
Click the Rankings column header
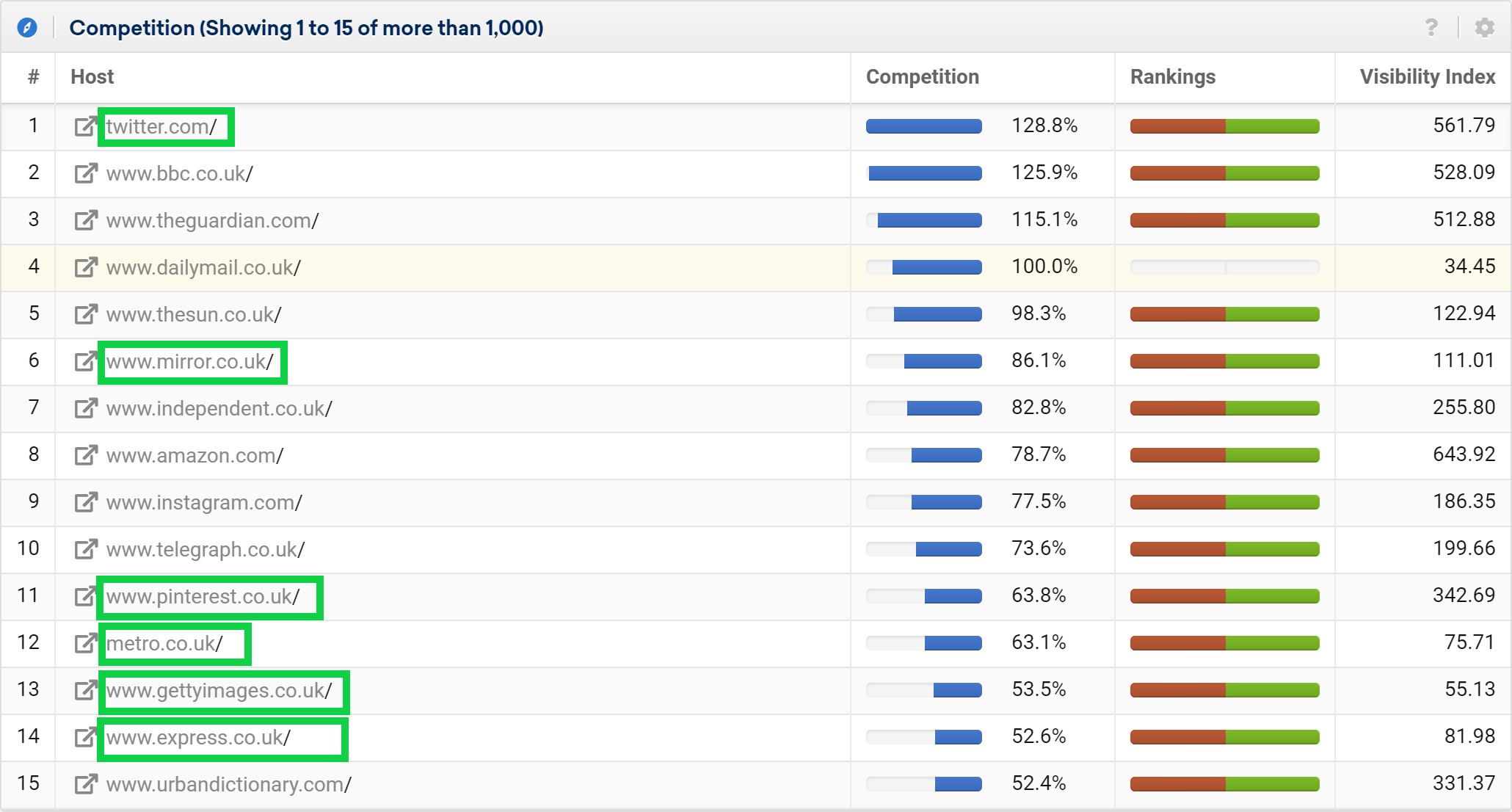tap(1173, 77)
